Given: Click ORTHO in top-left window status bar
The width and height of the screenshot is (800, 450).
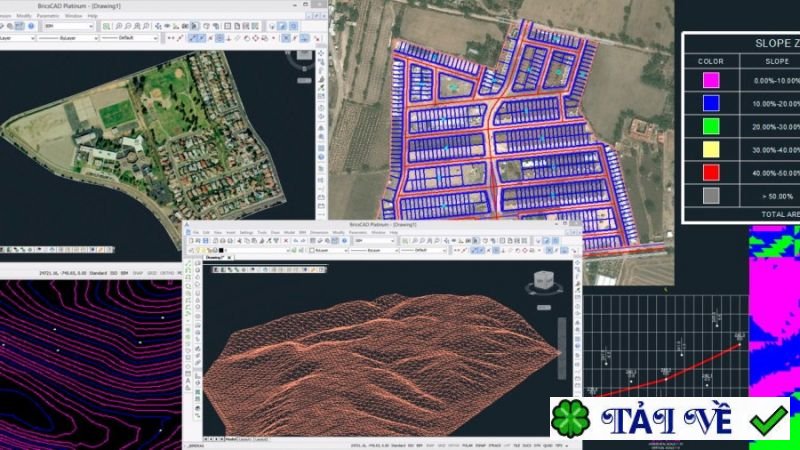Looking at the screenshot, I should click(167, 273).
